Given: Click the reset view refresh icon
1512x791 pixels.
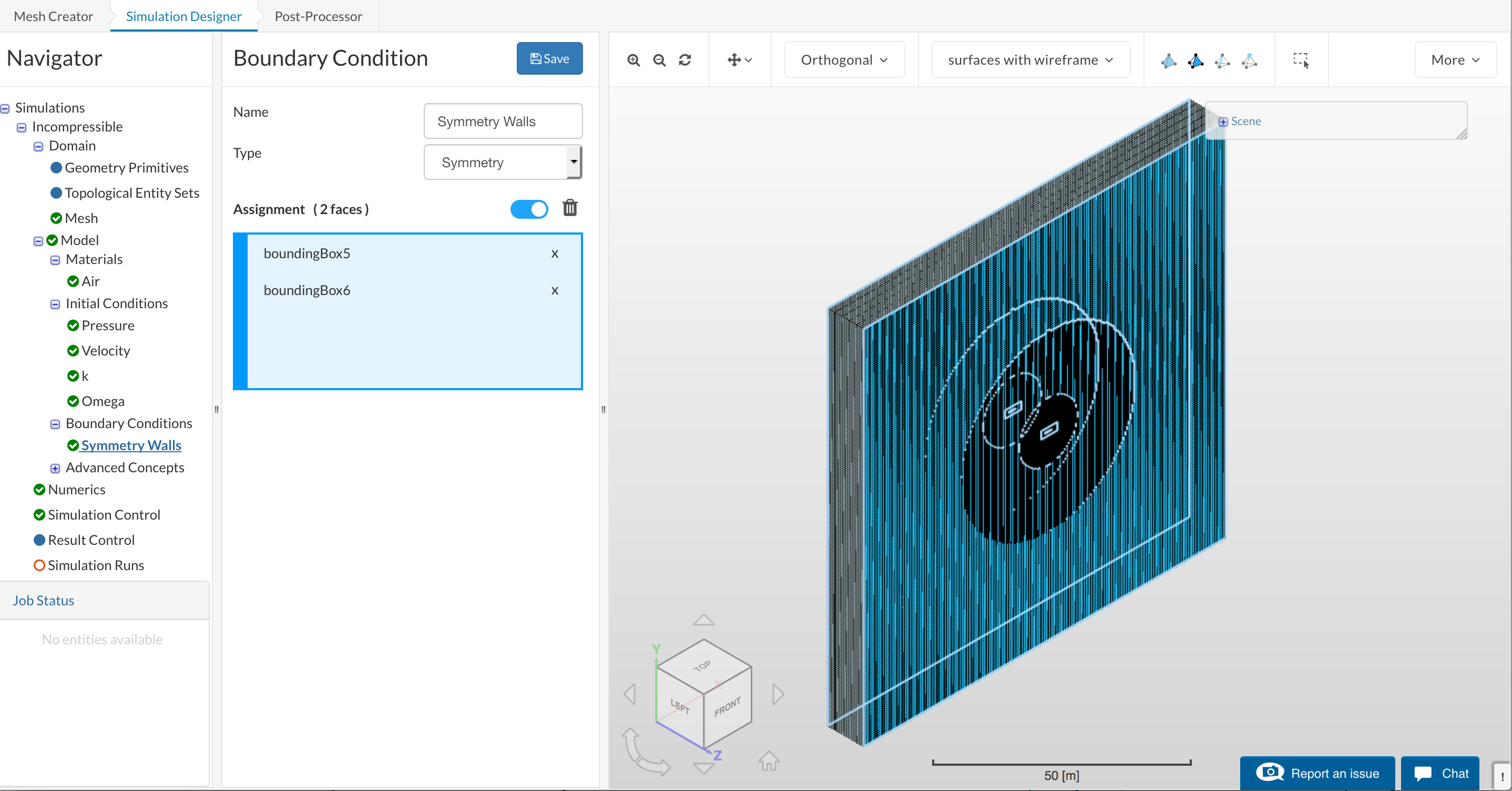Looking at the screenshot, I should click(x=685, y=60).
